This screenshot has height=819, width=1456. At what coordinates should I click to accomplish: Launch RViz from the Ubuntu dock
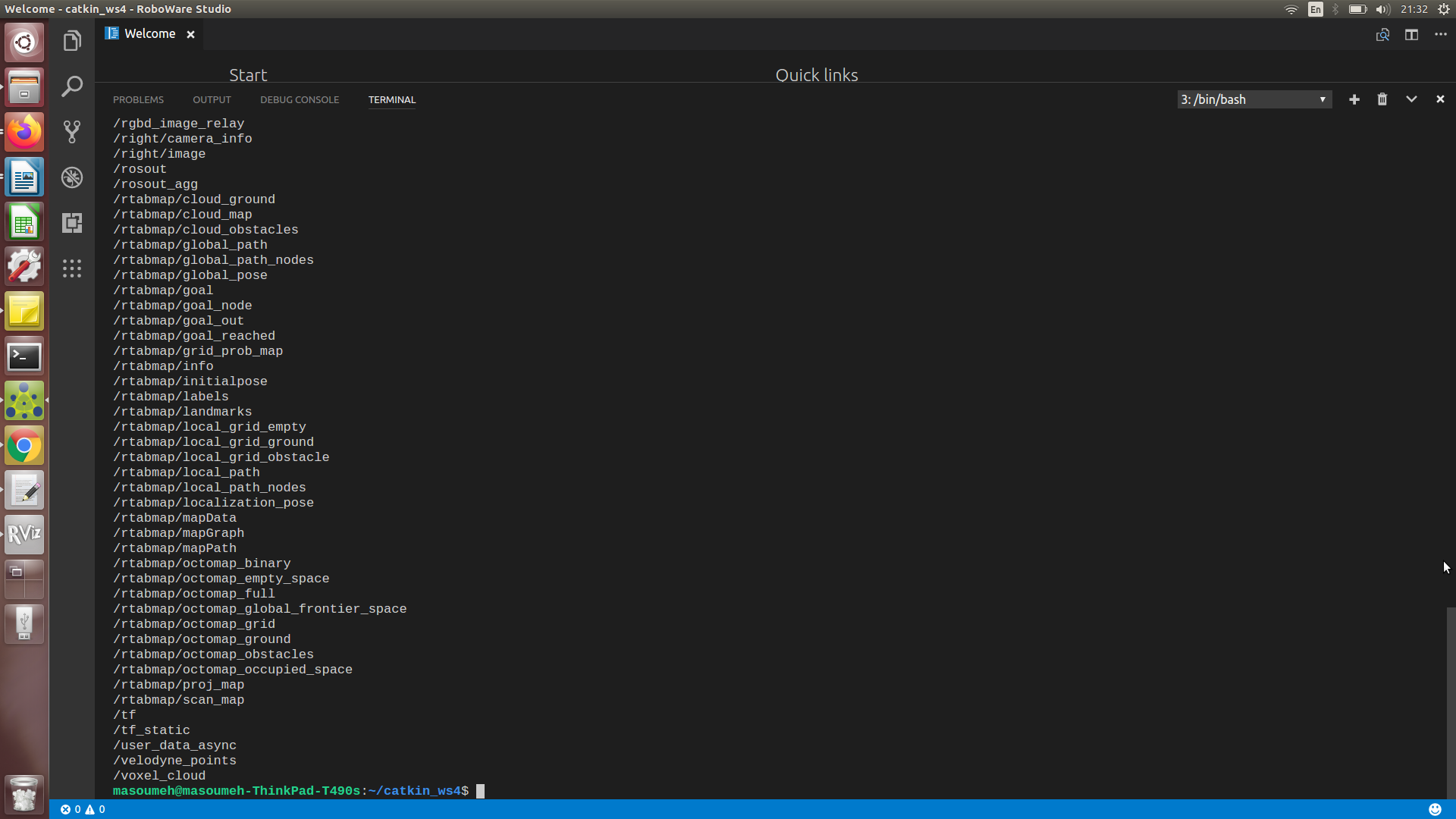pos(24,535)
